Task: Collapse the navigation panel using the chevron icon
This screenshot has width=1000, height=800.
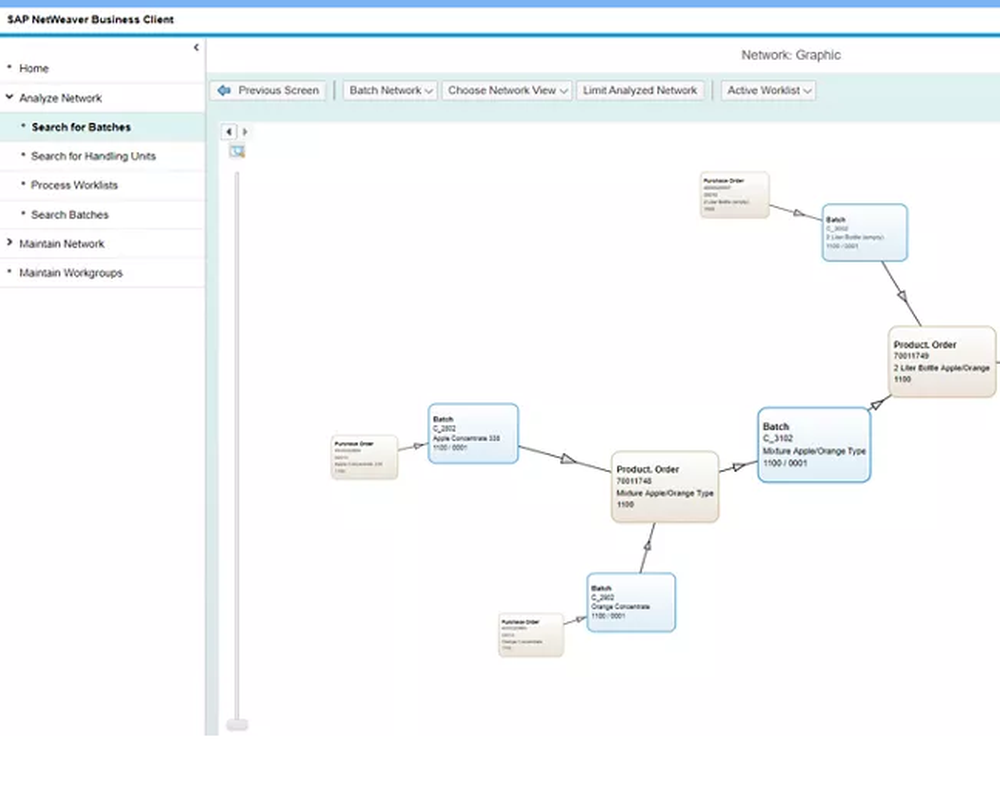Action: tap(196, 46)
